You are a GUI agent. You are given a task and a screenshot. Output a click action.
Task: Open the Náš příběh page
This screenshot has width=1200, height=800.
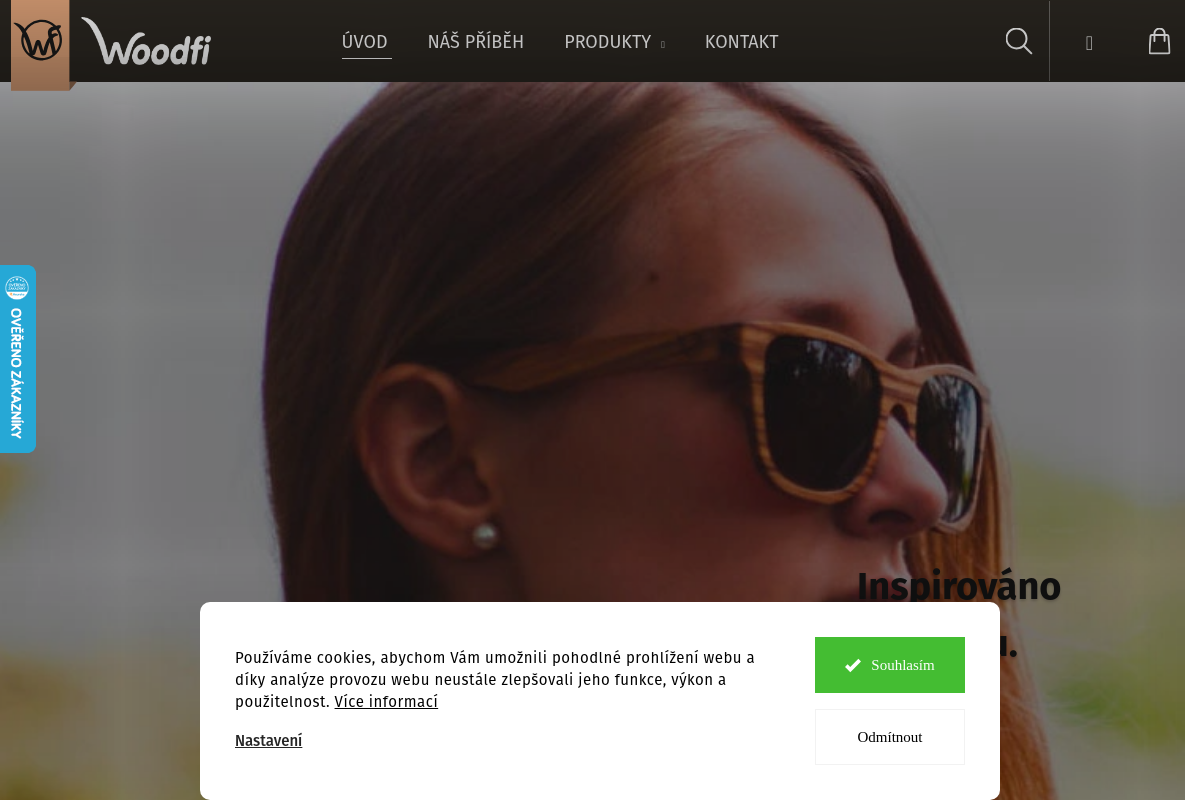[476, 42]
